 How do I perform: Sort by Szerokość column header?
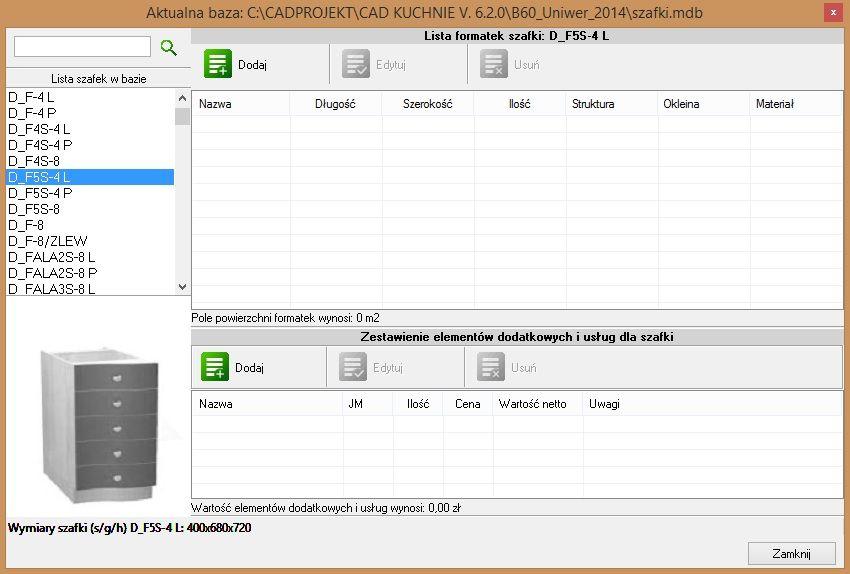tap(428, 104)
